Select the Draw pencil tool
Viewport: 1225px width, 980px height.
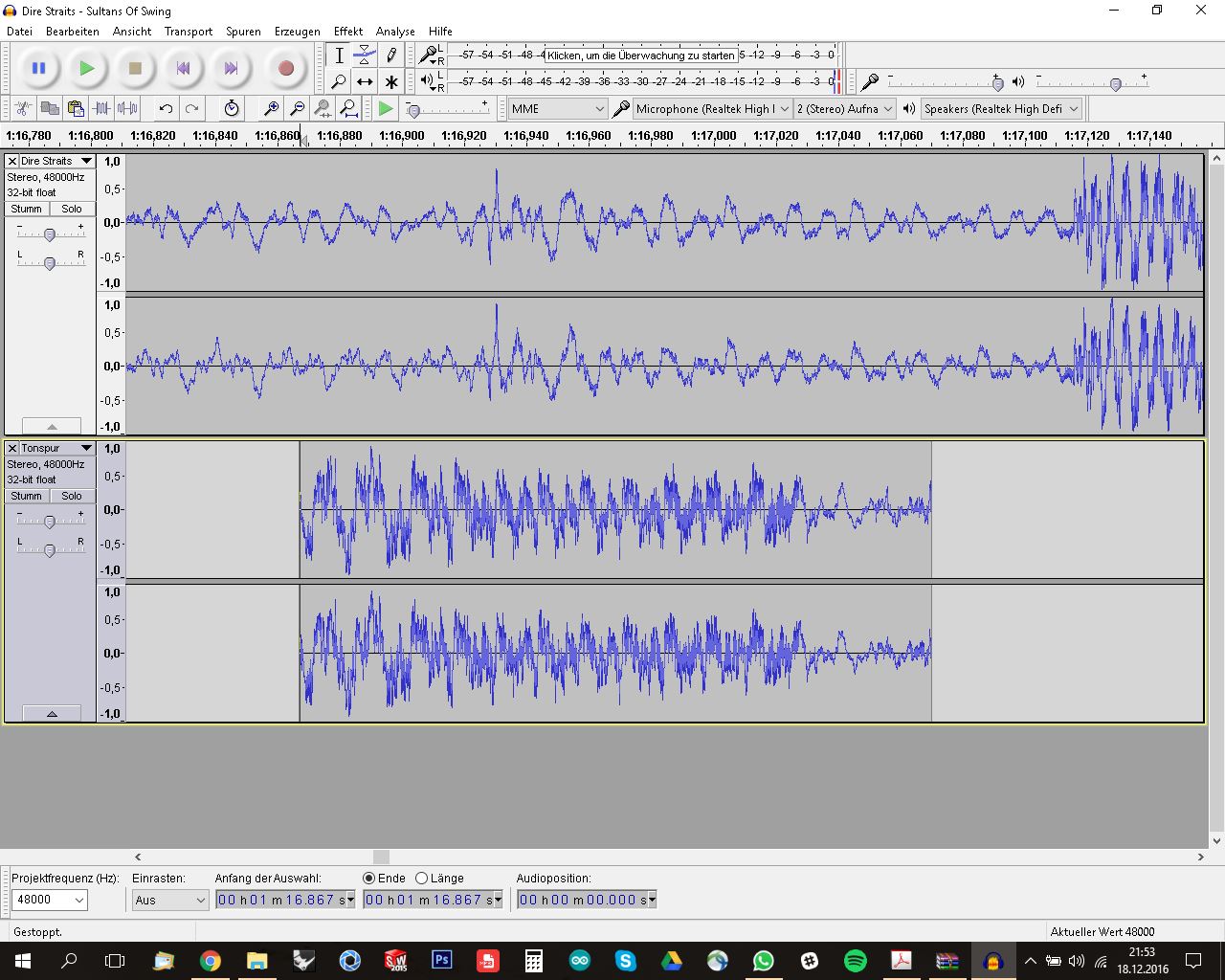390,56
